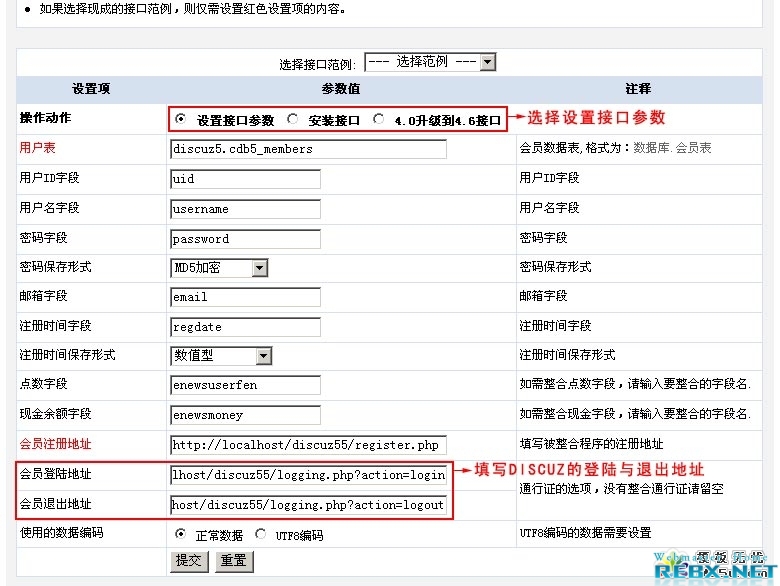This screenshot has height=586, width=780.
Task: Click the 用户ID字段 input with uid
Action: click(245, 179)
